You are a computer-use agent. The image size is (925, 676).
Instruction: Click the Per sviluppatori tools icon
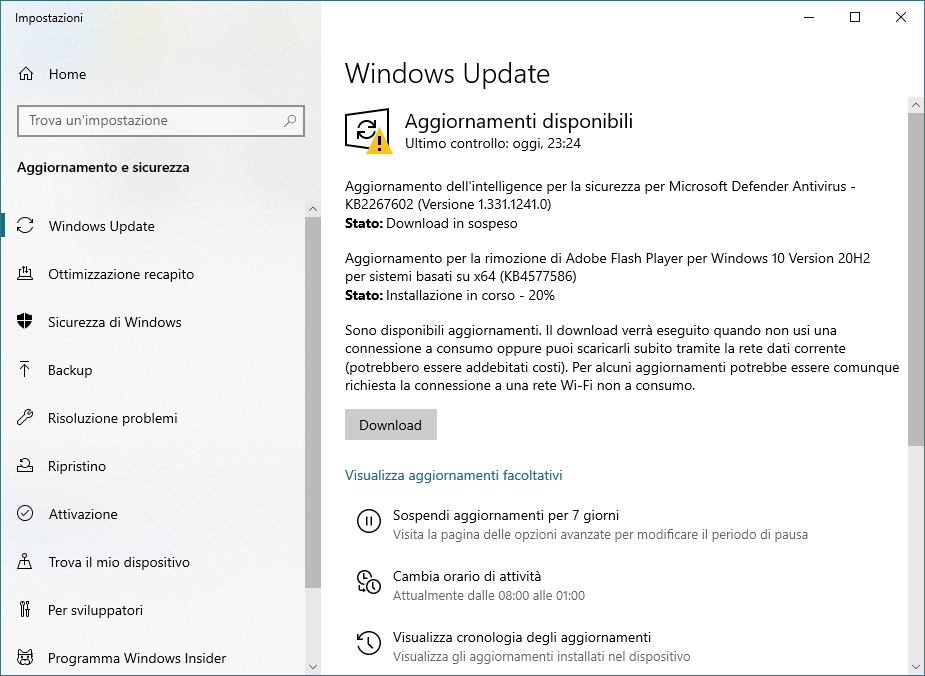point(25,609)
